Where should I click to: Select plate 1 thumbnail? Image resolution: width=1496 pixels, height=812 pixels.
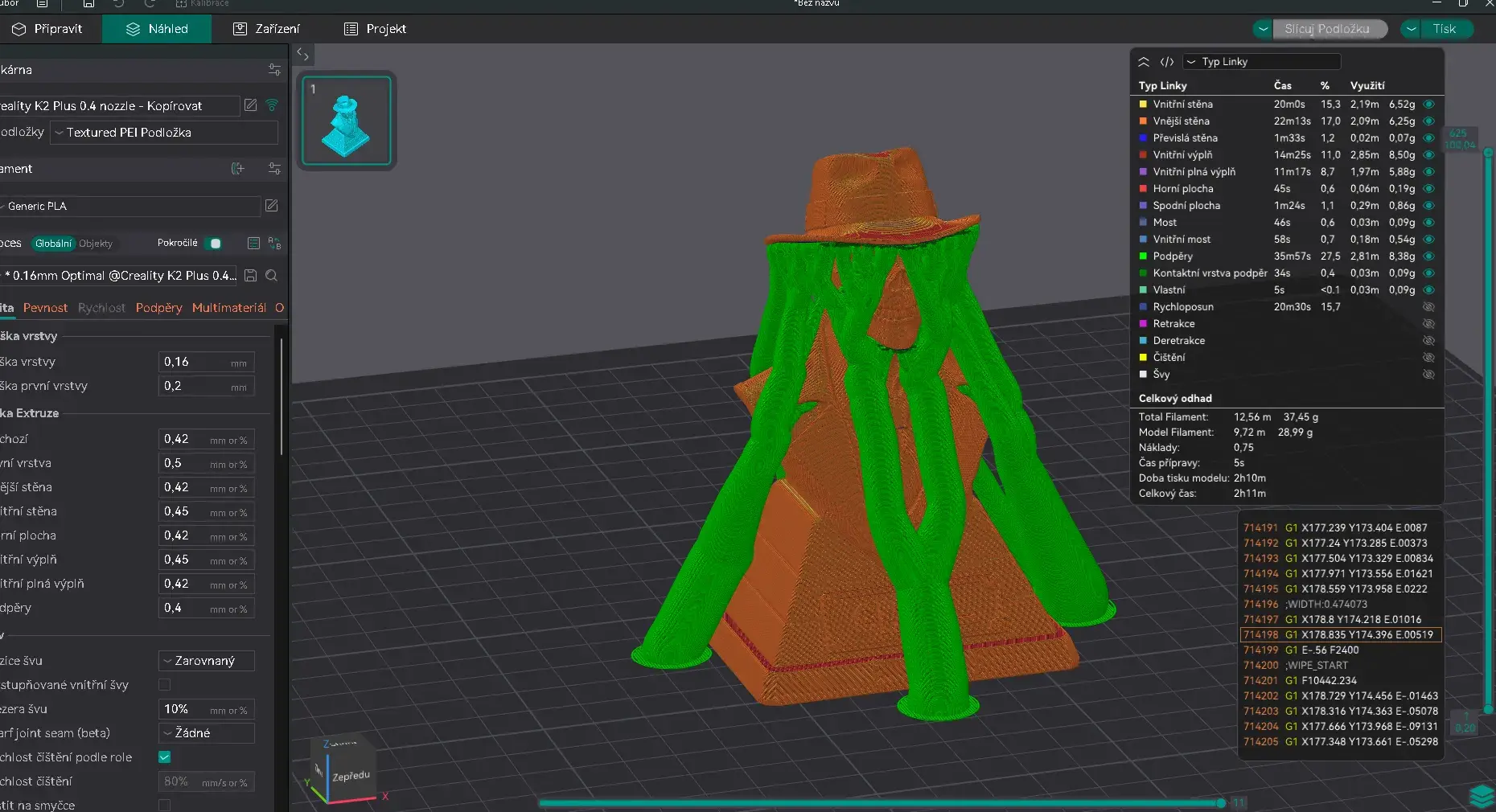click(x=347, y=121)
